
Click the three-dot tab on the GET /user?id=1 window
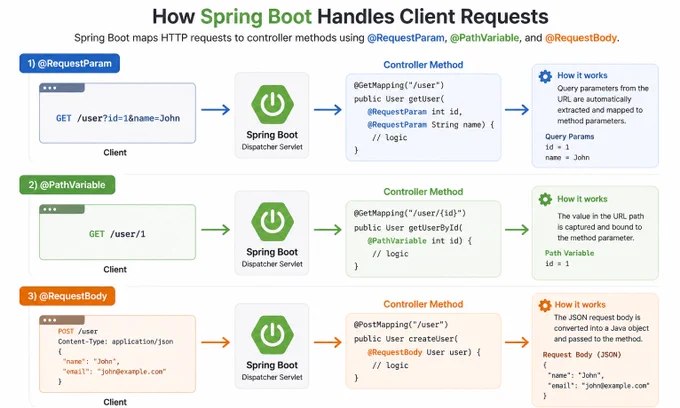coord(62,88)
